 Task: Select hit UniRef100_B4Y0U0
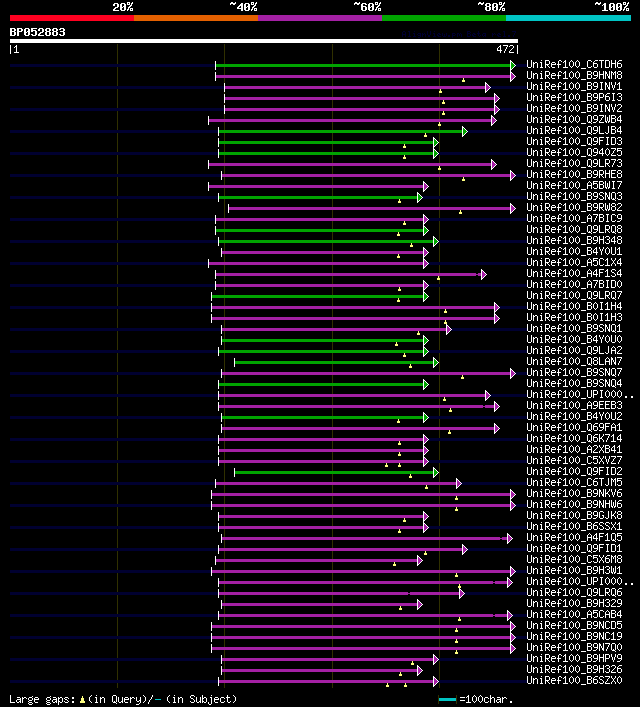574,340
